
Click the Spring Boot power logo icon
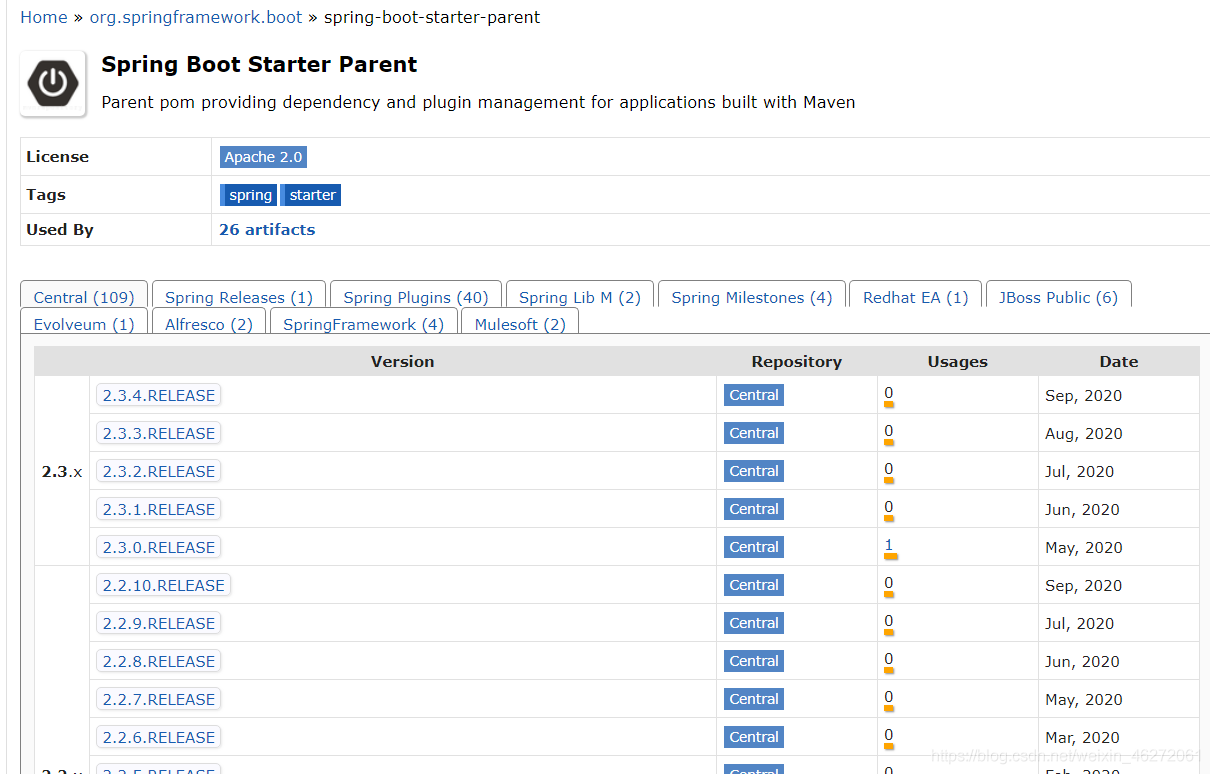[53, 84]
